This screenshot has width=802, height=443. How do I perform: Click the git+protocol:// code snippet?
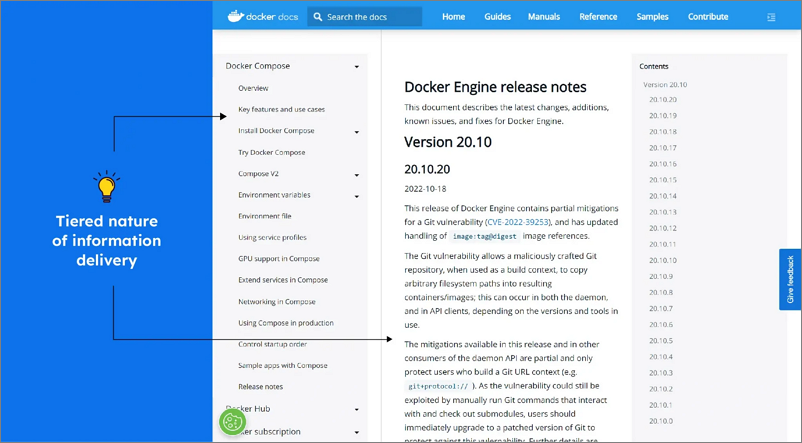pyautogui.click(x=438, y=386)
